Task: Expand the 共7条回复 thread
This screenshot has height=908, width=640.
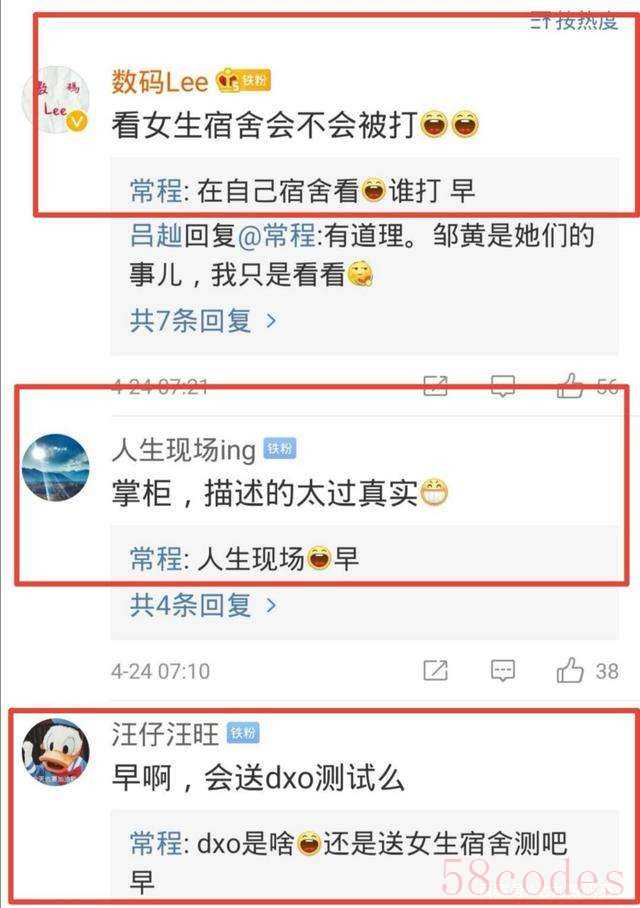Action: pos(203,320)
